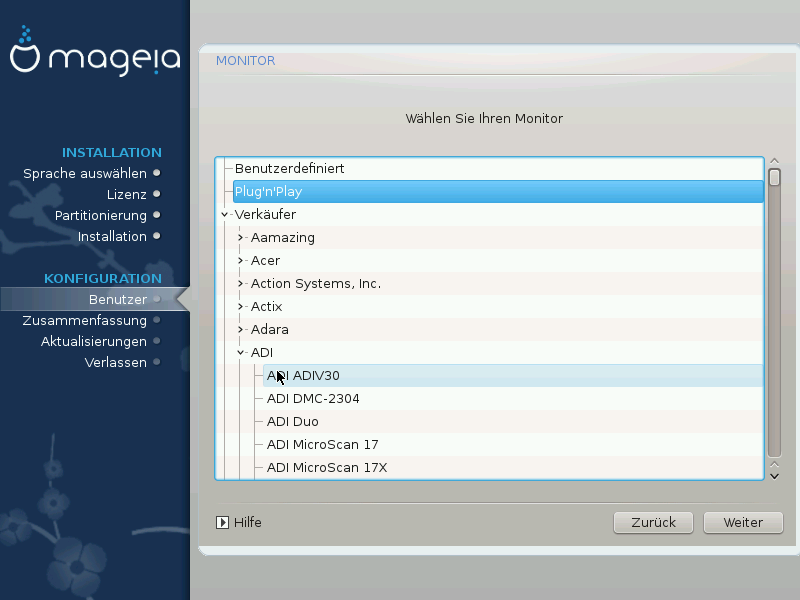Click the Zusammenfassung sidebar step

pos(85,320)
